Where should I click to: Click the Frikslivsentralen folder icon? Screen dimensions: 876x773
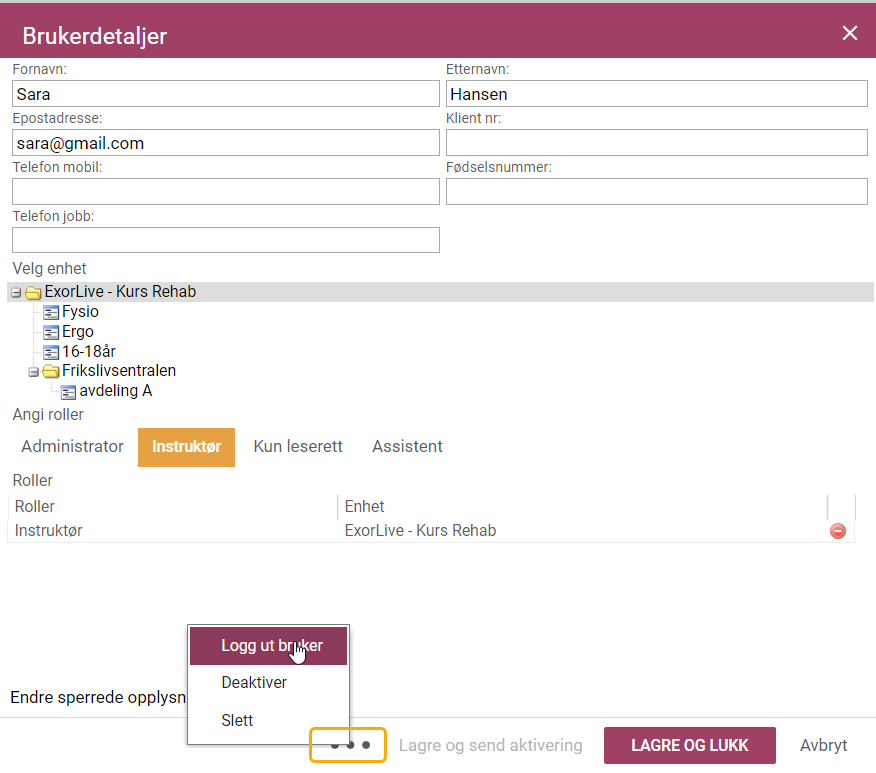(x=51, y=371)
